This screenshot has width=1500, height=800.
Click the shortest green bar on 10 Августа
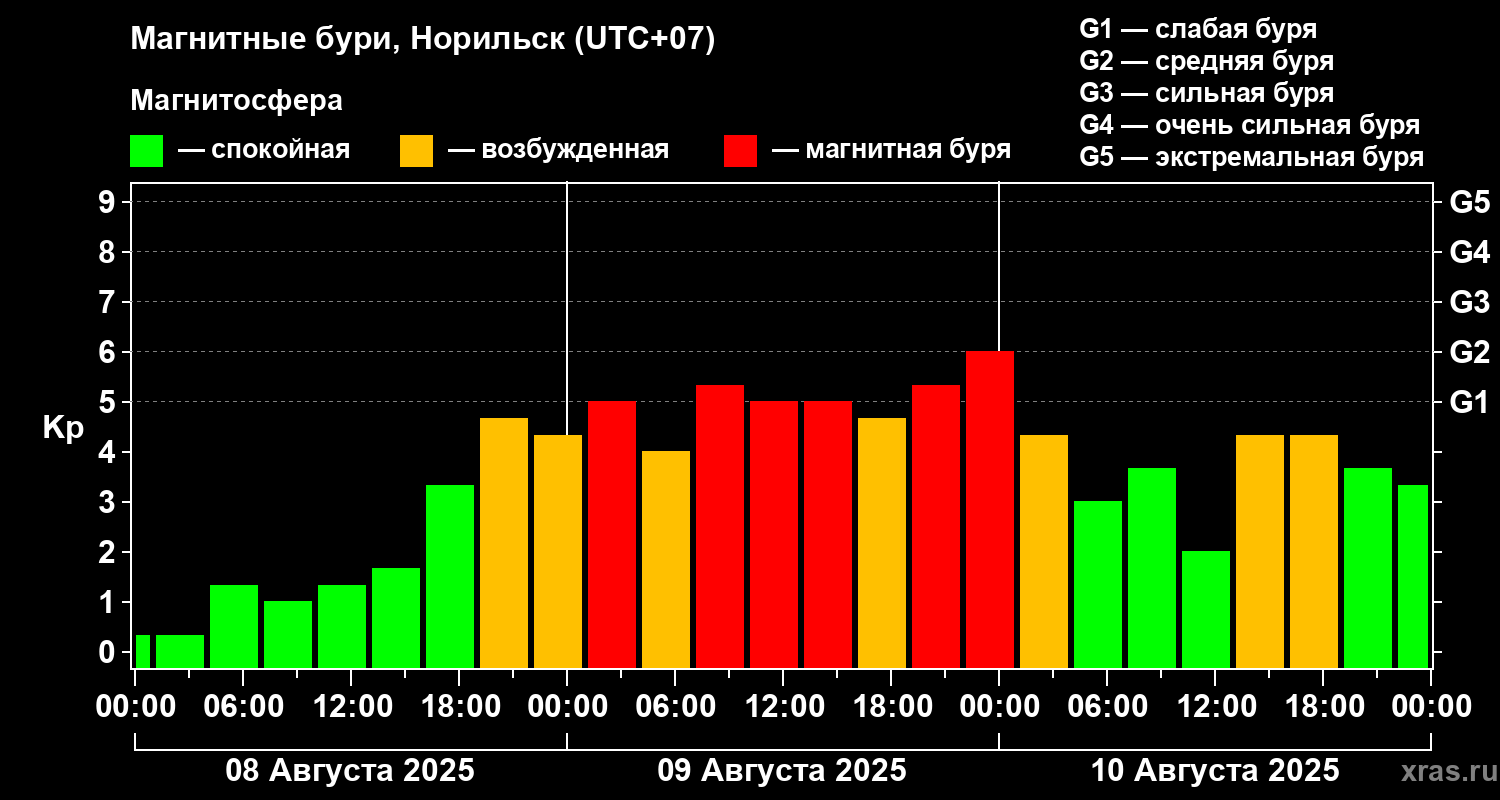point(1206,609)
